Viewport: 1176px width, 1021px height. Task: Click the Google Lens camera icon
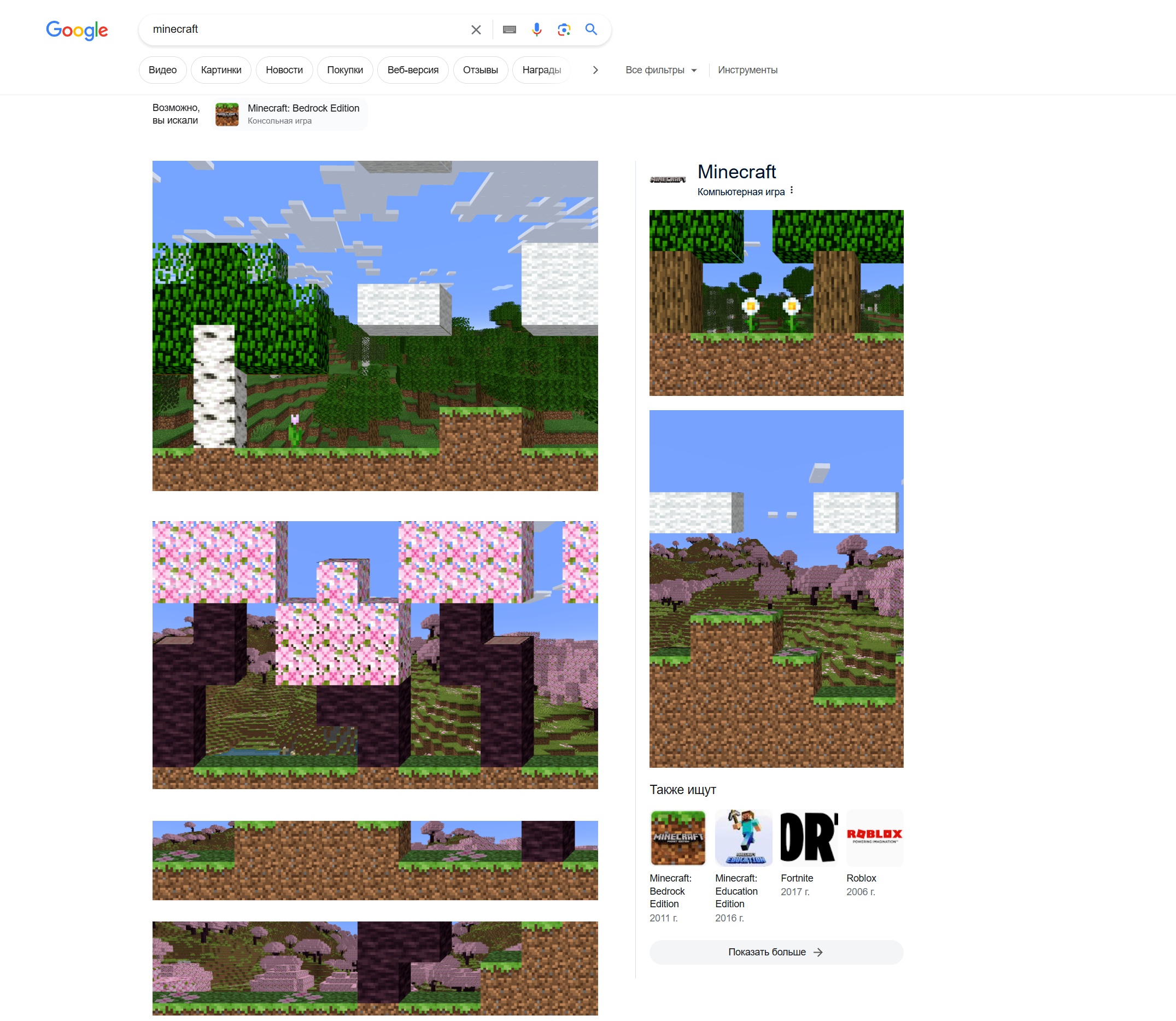point(564,29)
